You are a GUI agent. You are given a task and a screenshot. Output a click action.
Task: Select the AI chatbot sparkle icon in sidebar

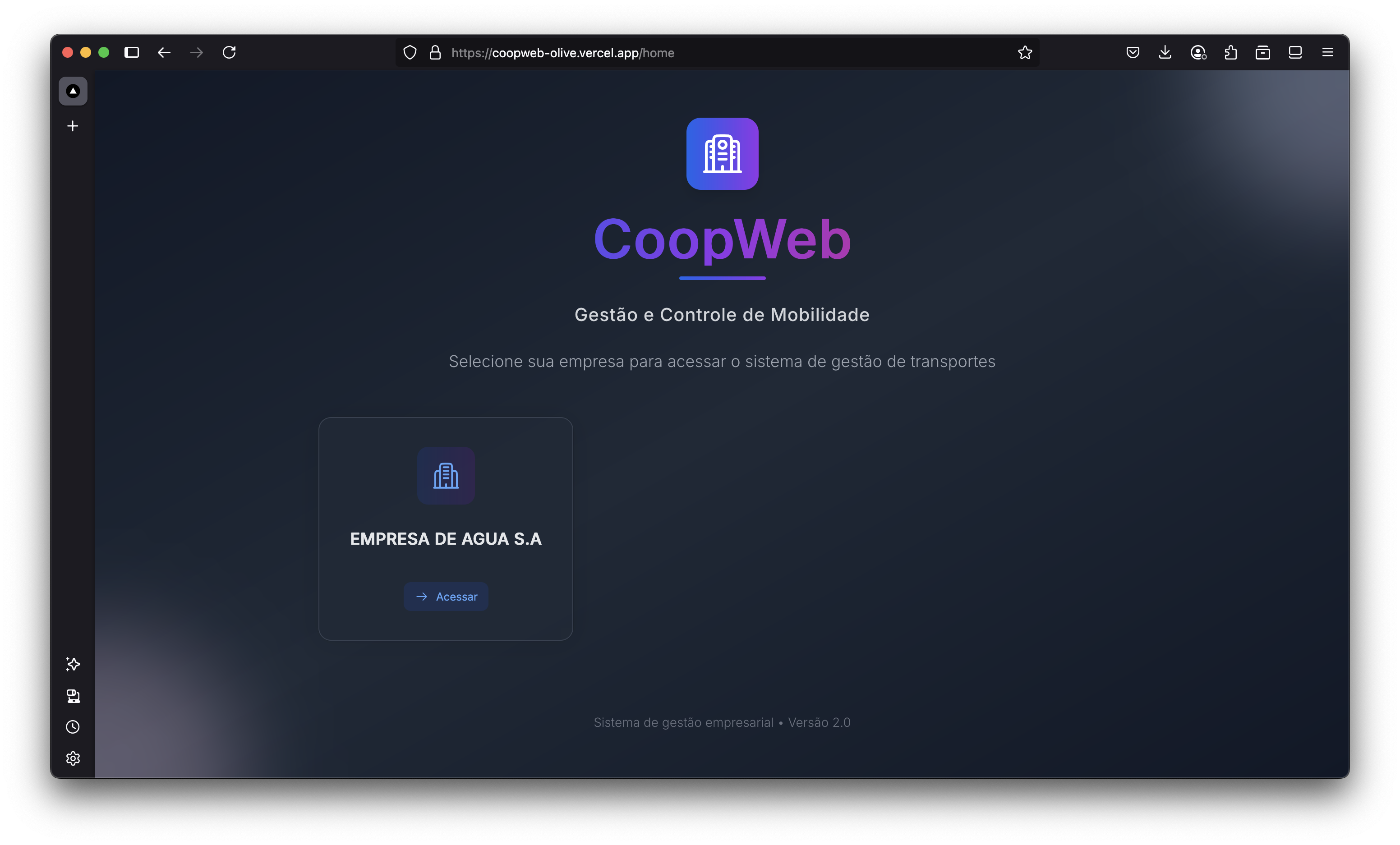click(73, 665)
